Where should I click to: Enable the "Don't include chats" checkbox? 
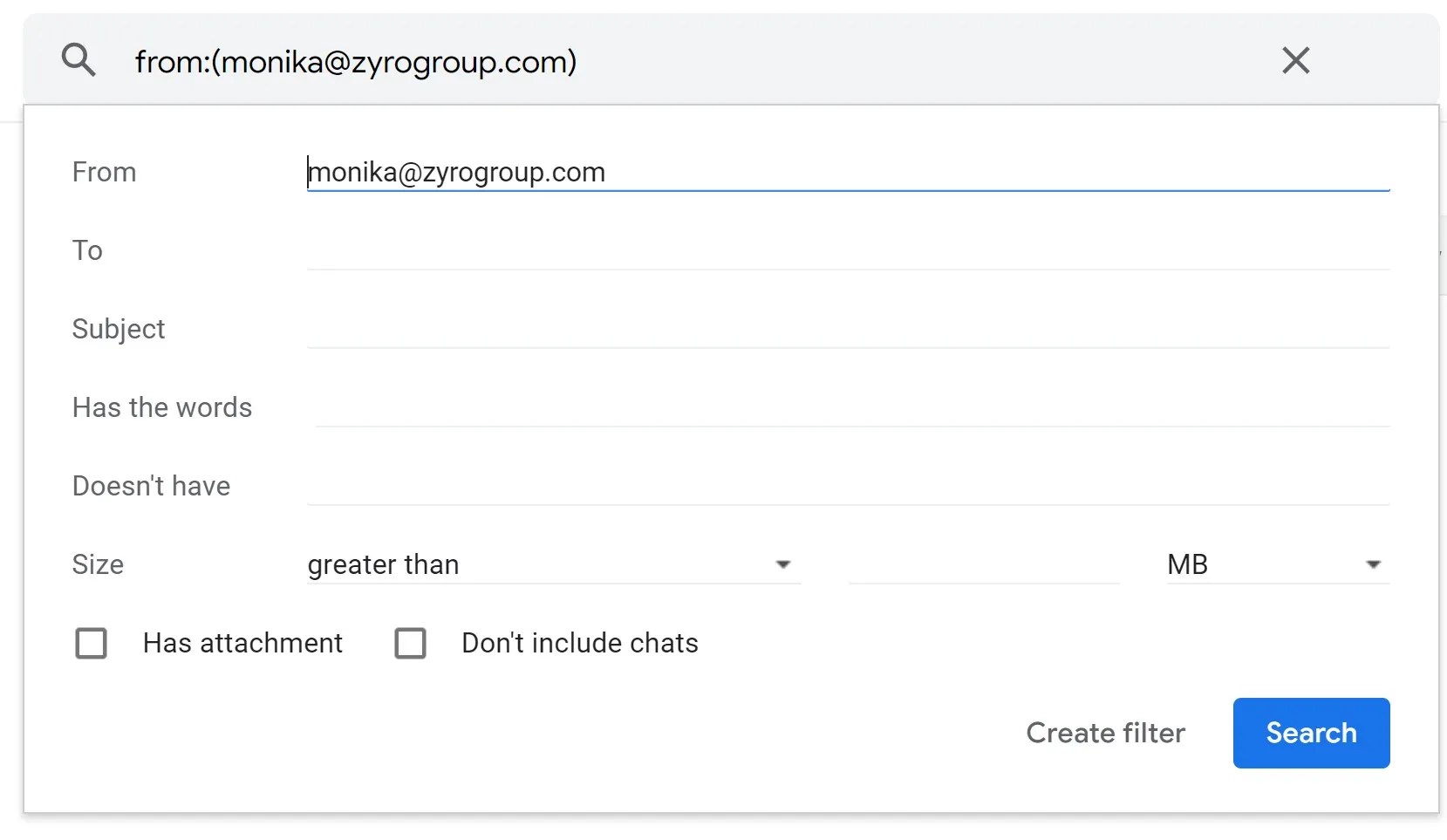(x=410, y=643)
